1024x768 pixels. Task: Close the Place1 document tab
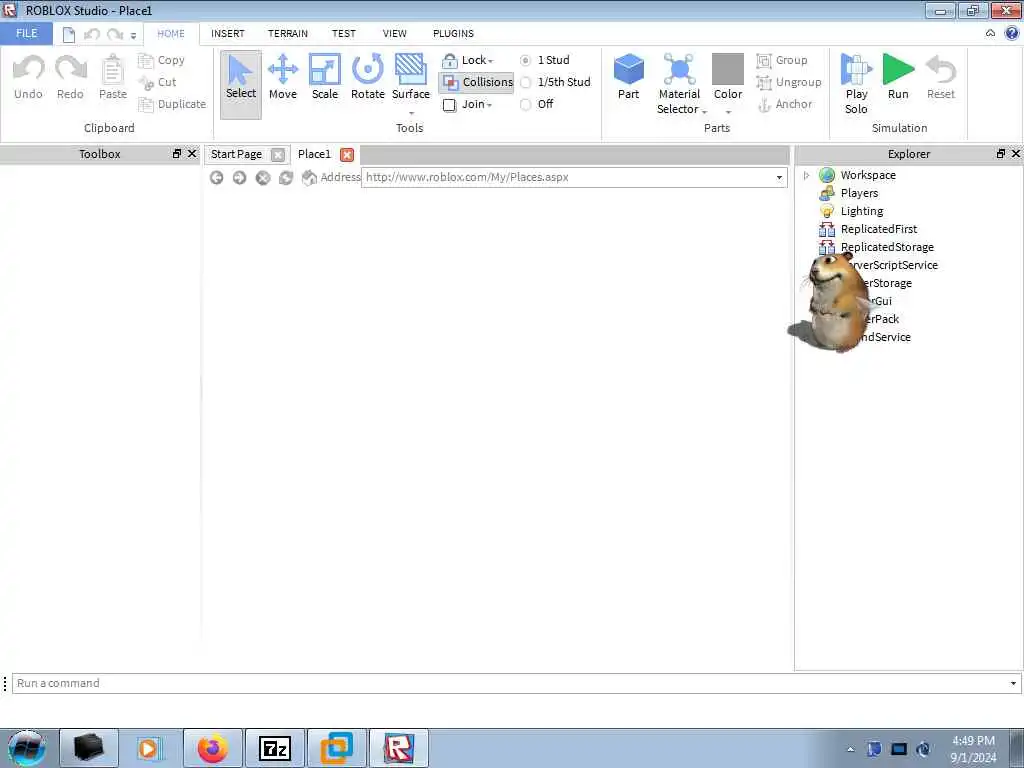(347, 155)
